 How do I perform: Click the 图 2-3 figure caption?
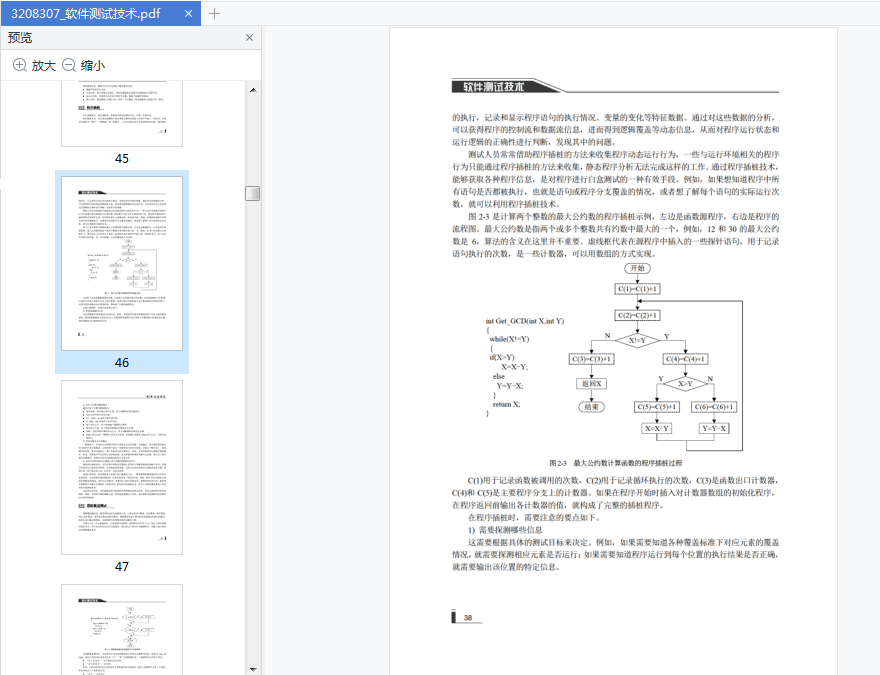[x=616, y=463]
